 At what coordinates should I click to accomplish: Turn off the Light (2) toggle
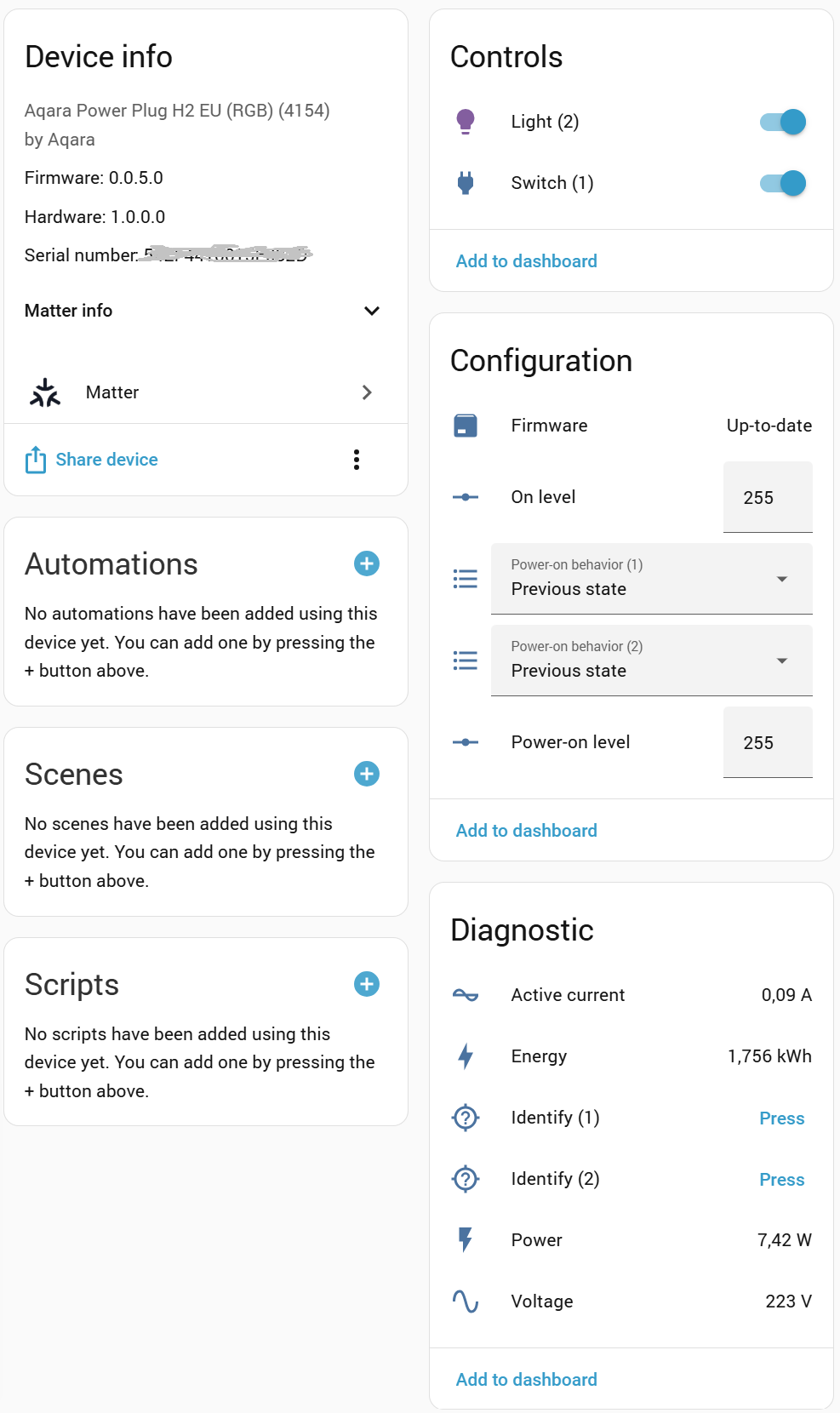tap(783, 122)
